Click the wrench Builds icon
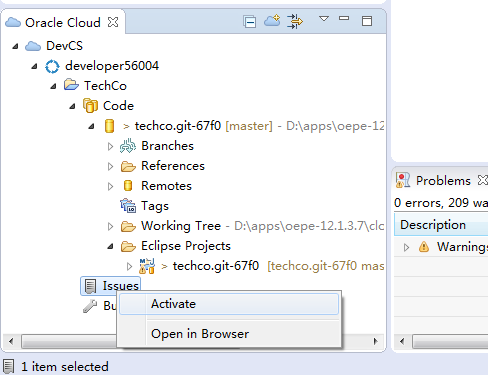The image size is (488, 375). click(x=90, y=306)
